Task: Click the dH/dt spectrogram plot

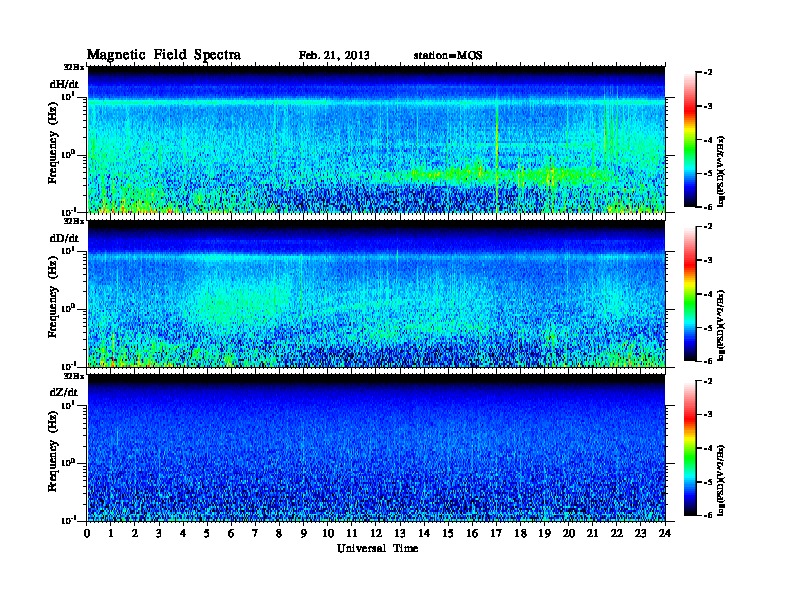Action: pos(376,139)
